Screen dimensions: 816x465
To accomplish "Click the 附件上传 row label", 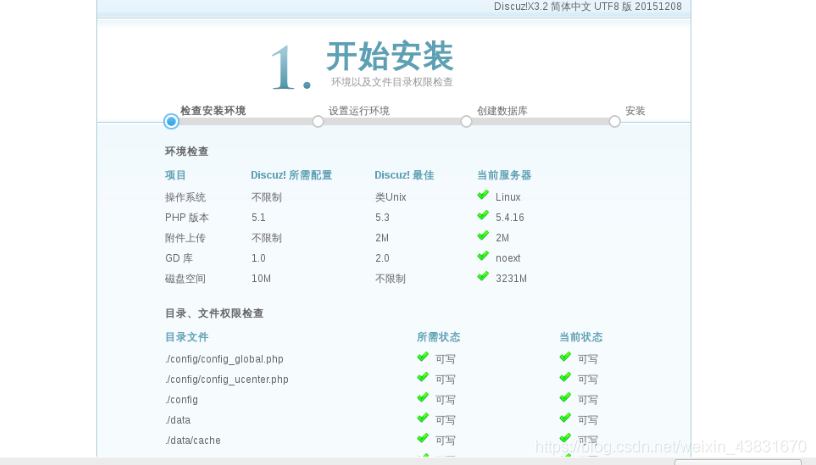I will coord(185,238).
